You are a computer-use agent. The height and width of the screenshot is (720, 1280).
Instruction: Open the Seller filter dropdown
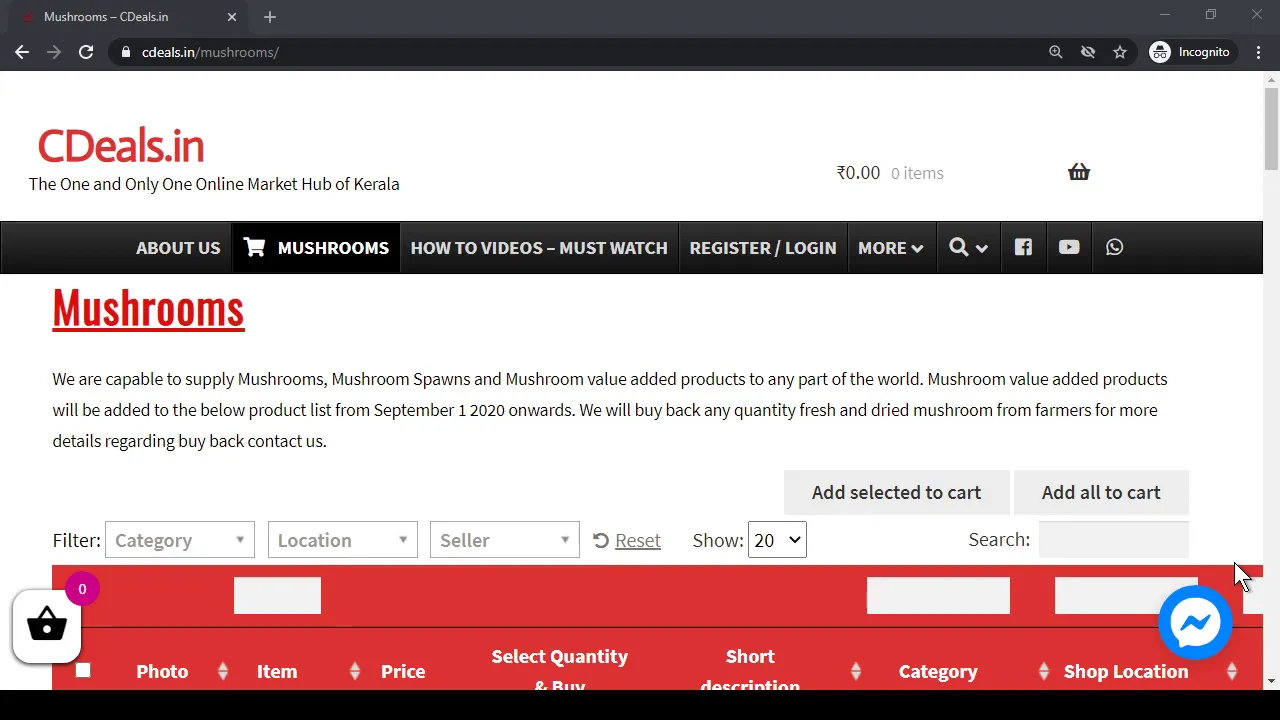pyautogui.click(x=505, y=540)
